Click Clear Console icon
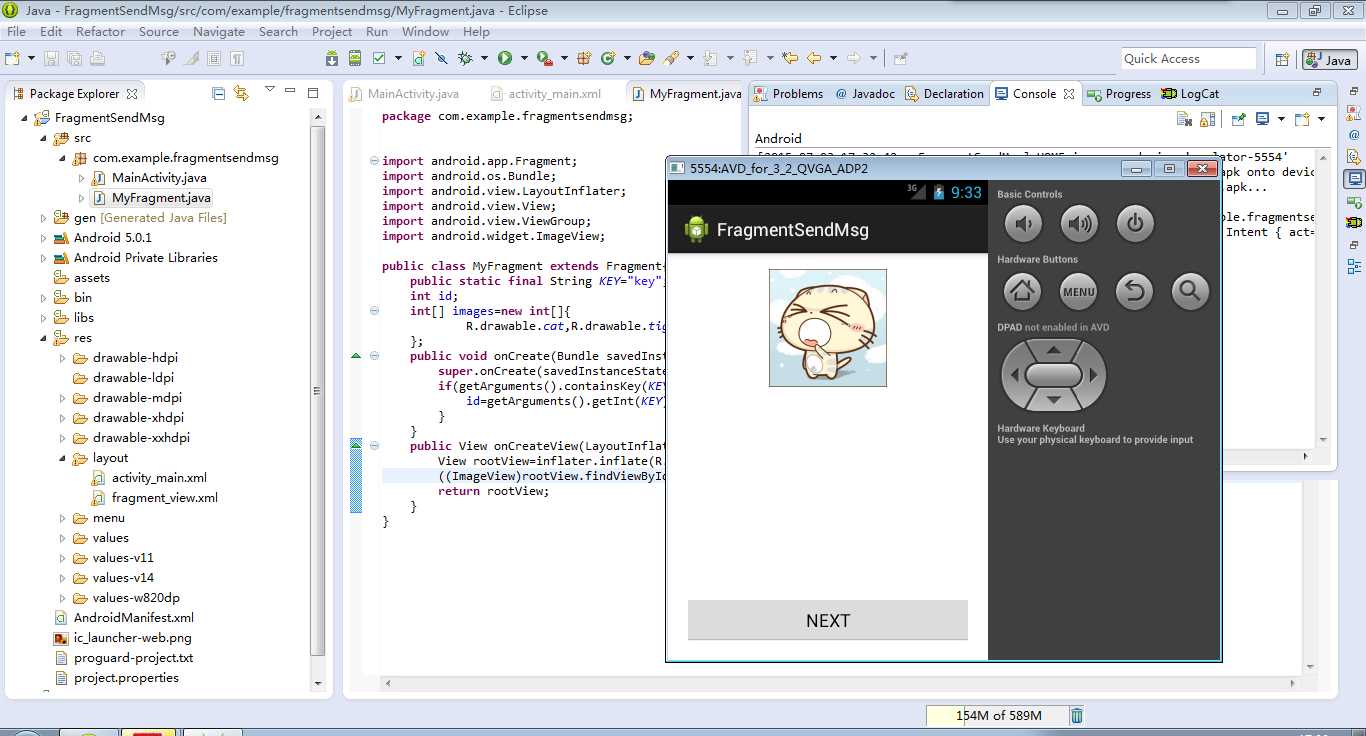 [1184, 119]
